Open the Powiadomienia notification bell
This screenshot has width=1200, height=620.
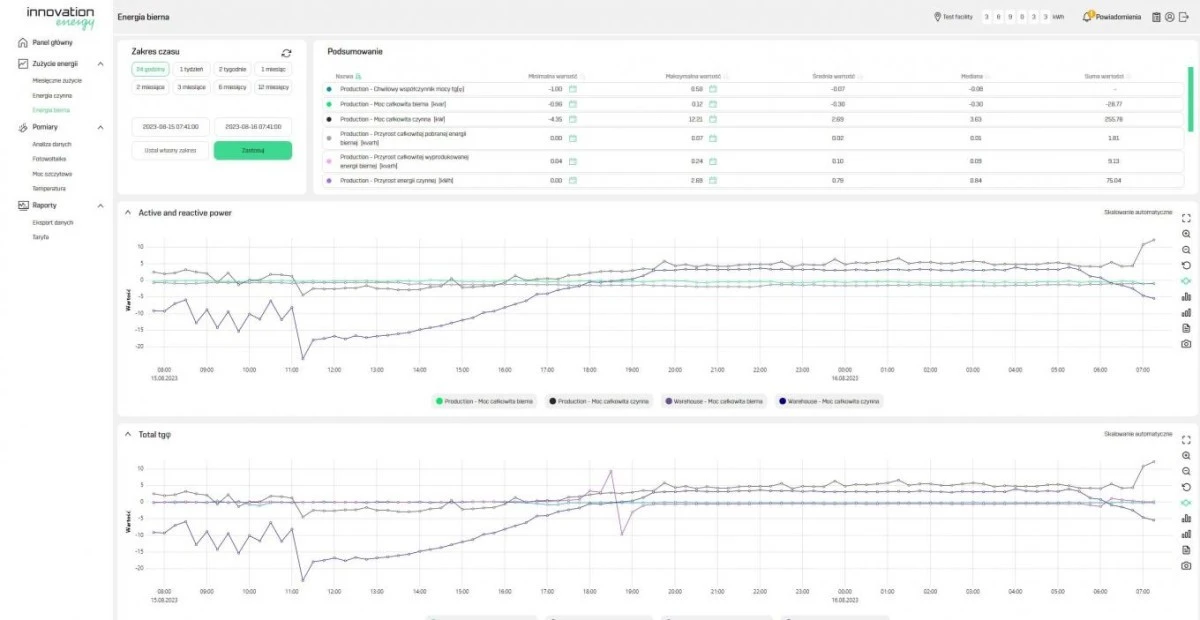1088,17
